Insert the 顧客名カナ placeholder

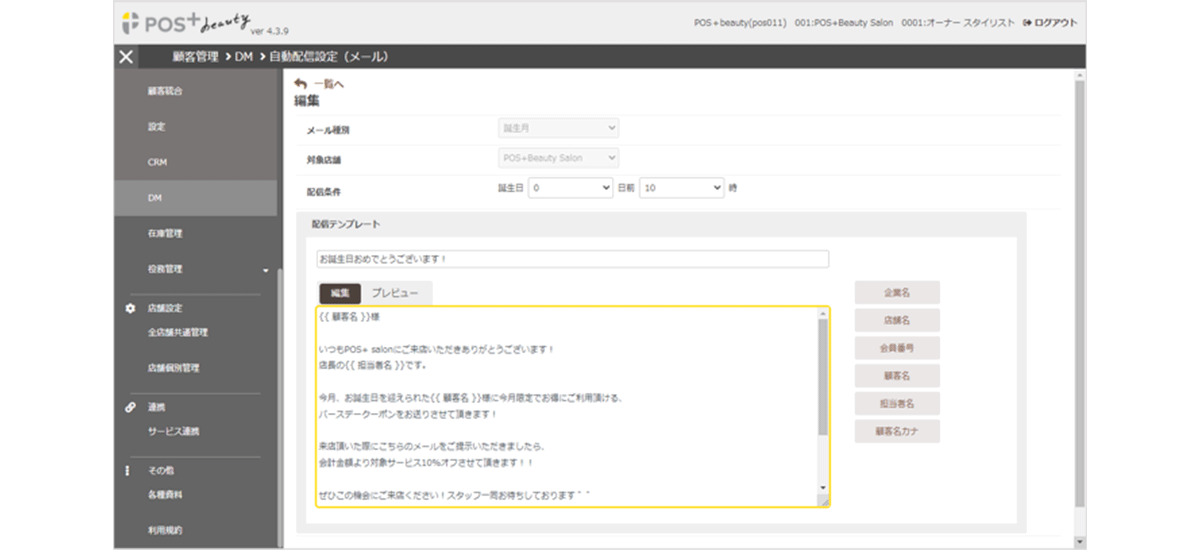(897, 432)
